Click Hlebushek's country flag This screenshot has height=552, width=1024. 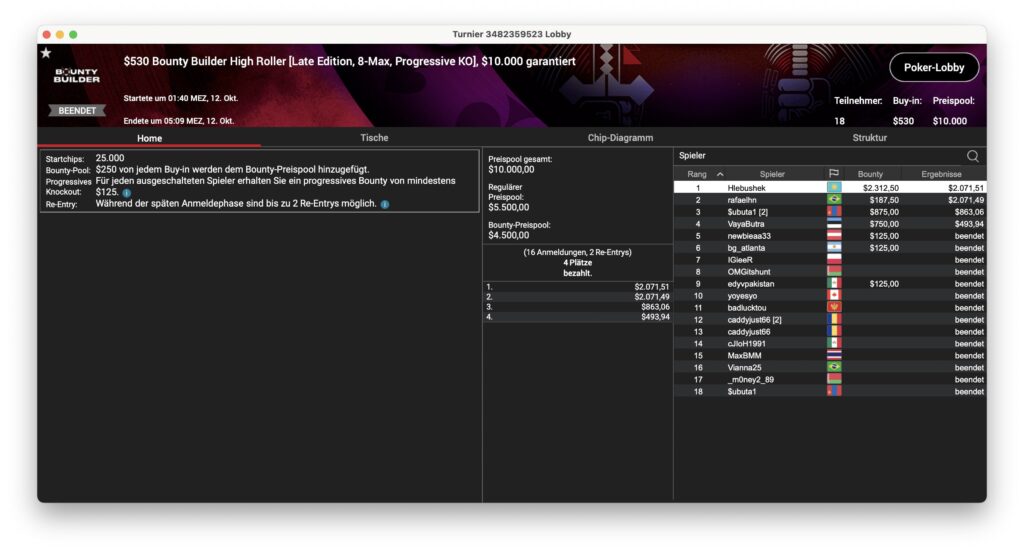click(x=833, y=188)
